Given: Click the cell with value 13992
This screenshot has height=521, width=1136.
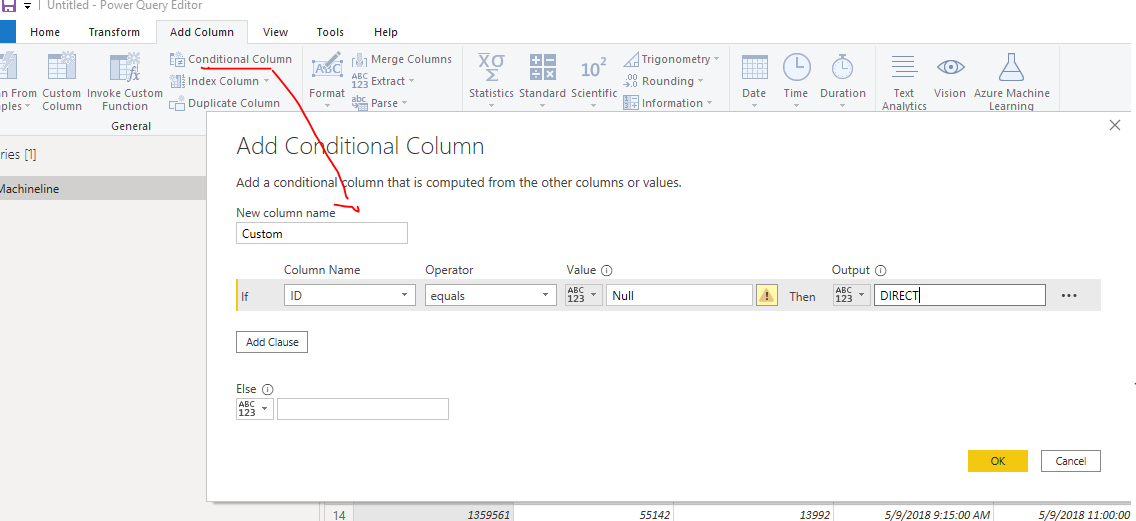Looking at the screenshot, I should [754, 514].
